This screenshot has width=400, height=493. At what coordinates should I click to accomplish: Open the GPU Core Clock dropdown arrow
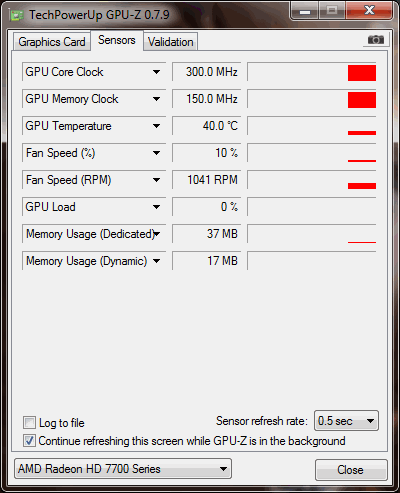point(156,72)
